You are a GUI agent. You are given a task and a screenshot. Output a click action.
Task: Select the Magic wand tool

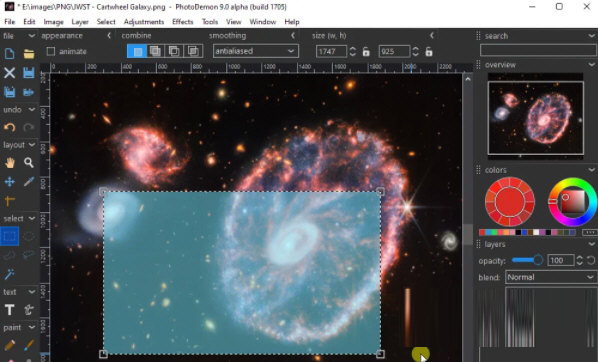coord(10,274)
